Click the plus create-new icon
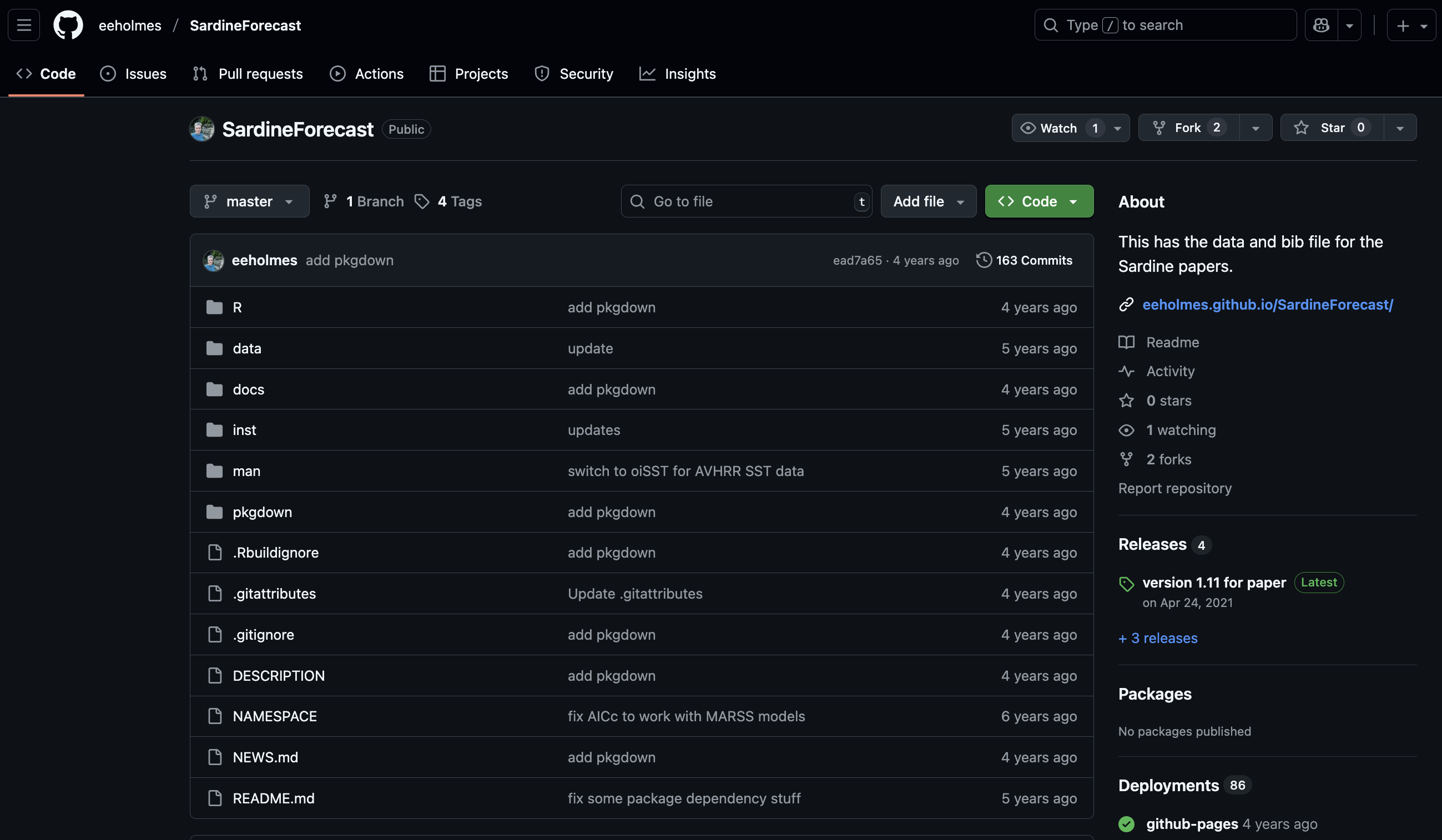Image resolution: width=1442 pixels, height=840 pixels. (x=1403, y=26)
